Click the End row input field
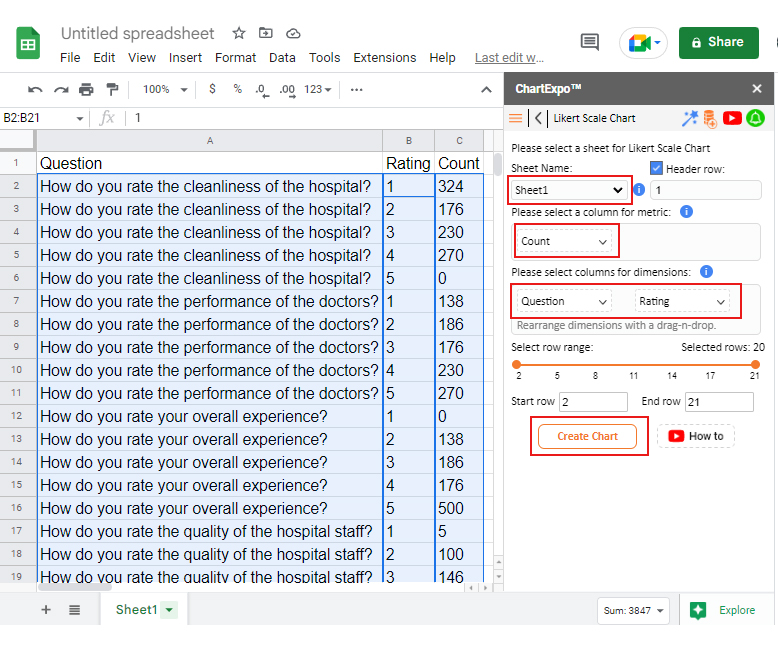 point(719,402)
